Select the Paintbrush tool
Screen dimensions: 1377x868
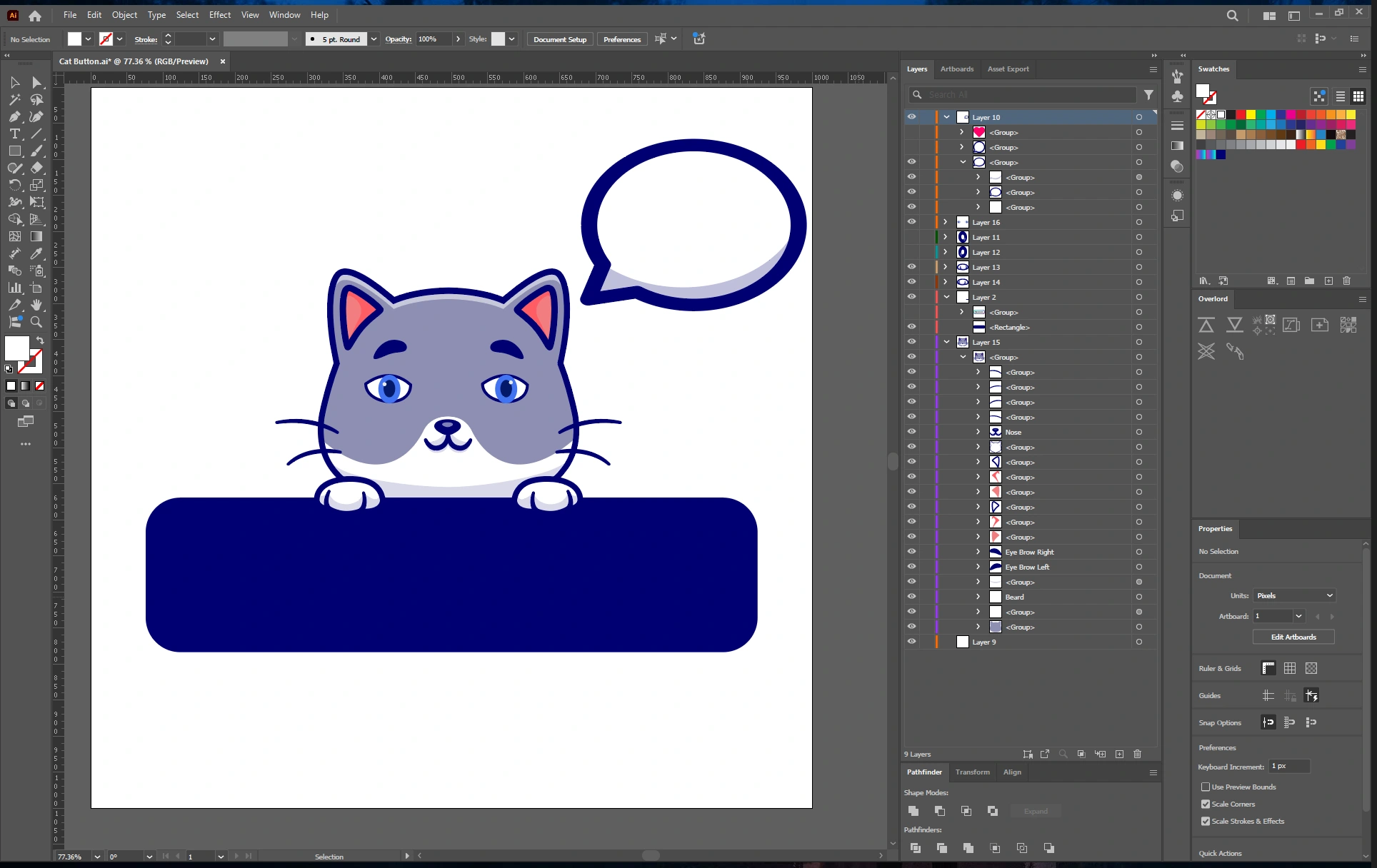36,151
